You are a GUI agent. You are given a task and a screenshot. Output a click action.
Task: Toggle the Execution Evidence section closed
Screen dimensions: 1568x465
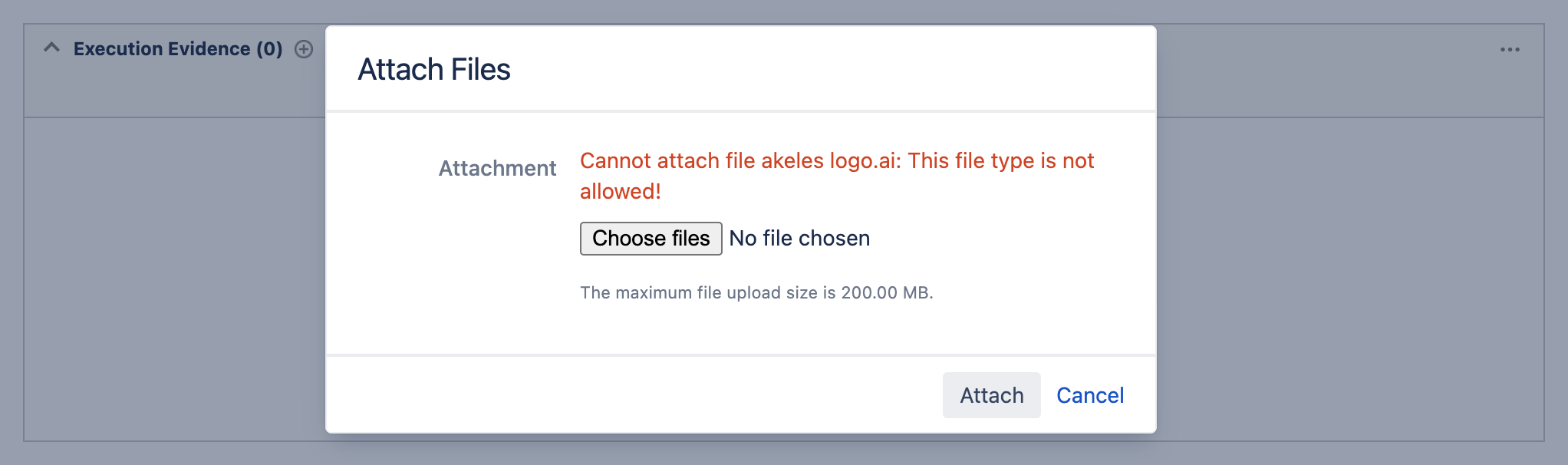(x=52, y=48)
